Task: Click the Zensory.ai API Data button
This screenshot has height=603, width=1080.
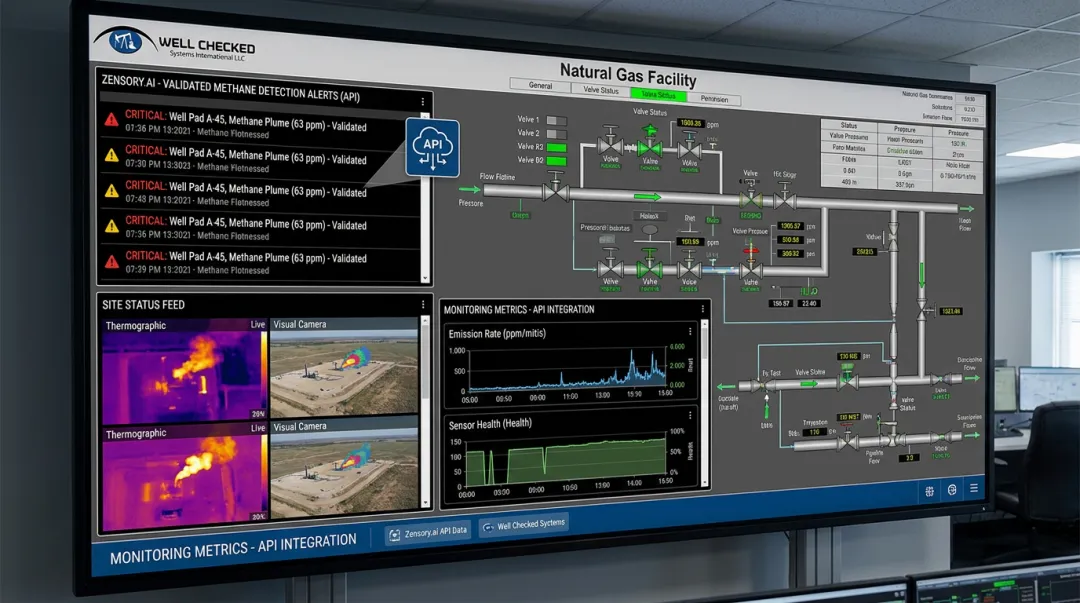Action: coord(428,531)
